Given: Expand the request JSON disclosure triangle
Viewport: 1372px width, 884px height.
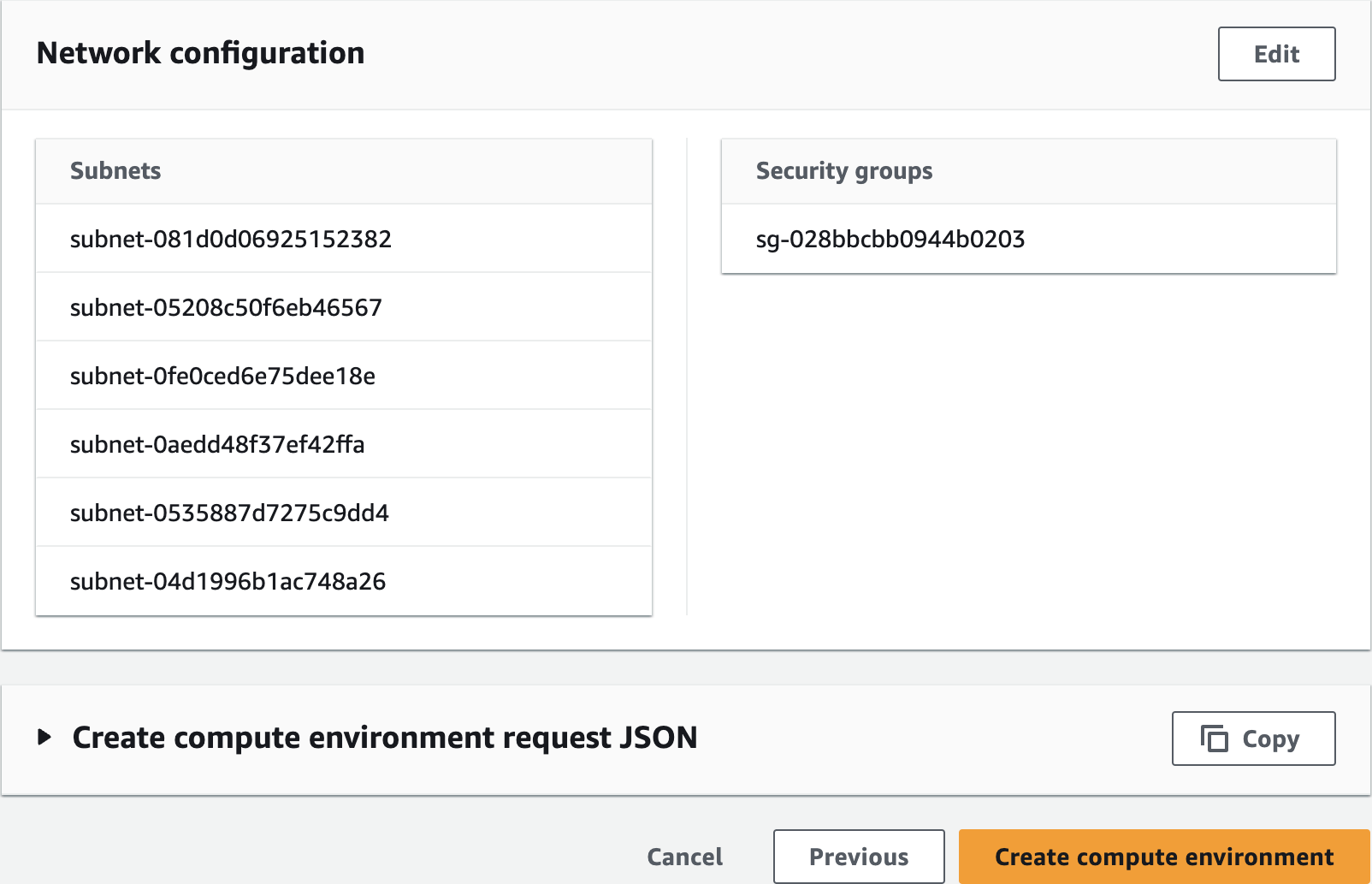Looking at the screenshot, I should [44, 737].
